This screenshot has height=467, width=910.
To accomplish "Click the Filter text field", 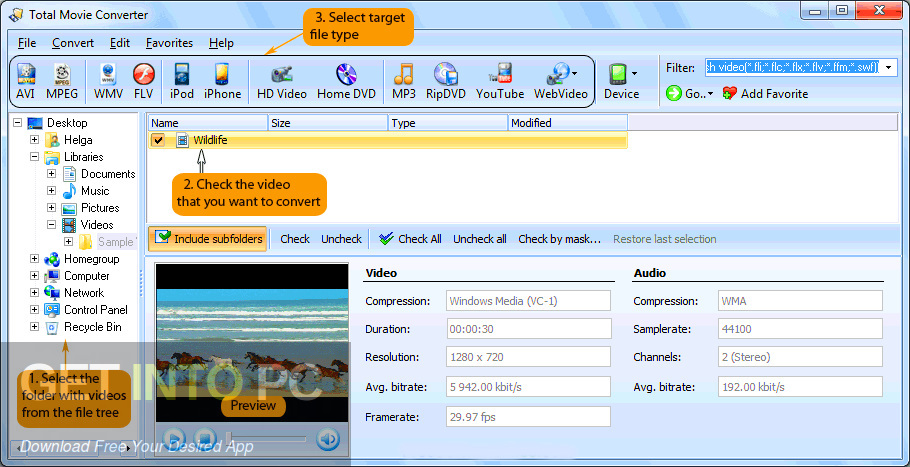I will [x=794, y=68].
